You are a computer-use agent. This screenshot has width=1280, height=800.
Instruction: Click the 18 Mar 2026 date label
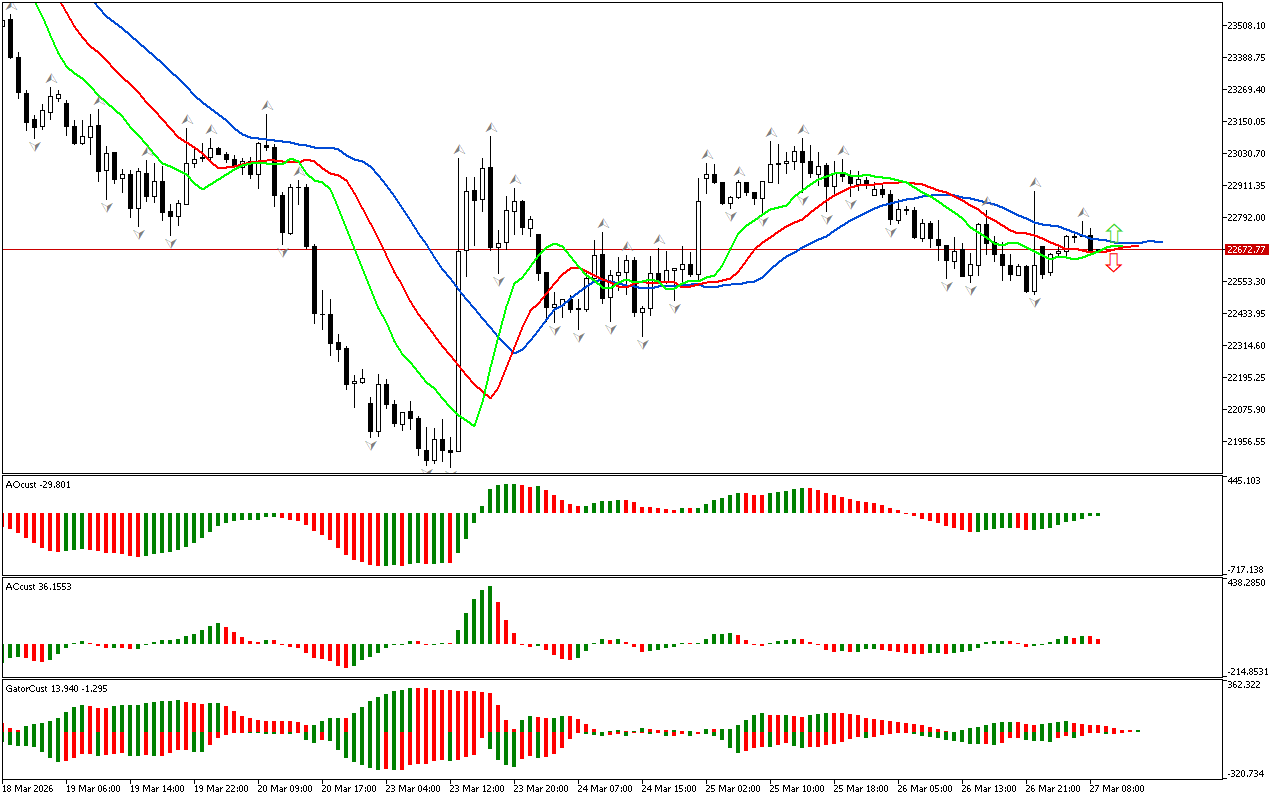click(30, 788)
